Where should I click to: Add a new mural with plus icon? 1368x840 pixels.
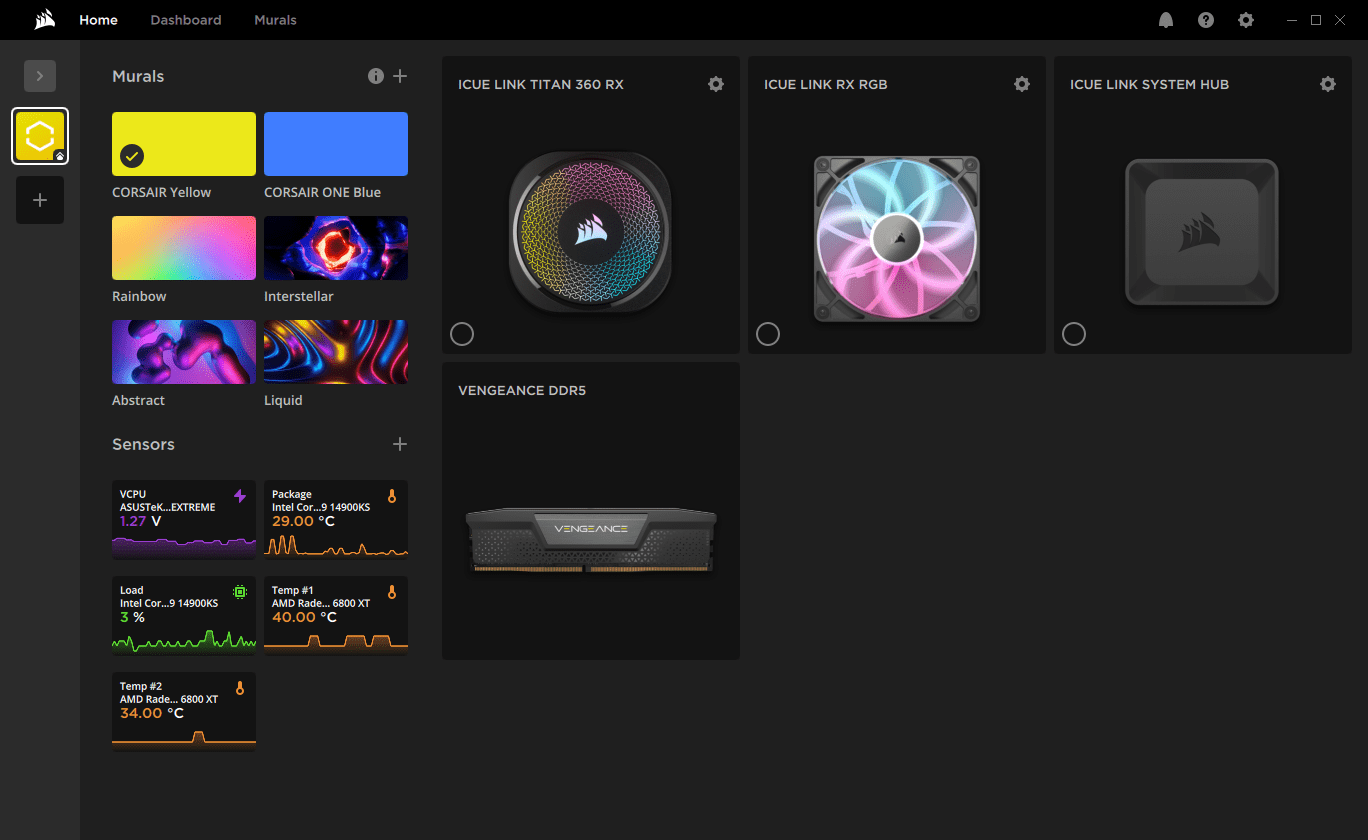400,76
